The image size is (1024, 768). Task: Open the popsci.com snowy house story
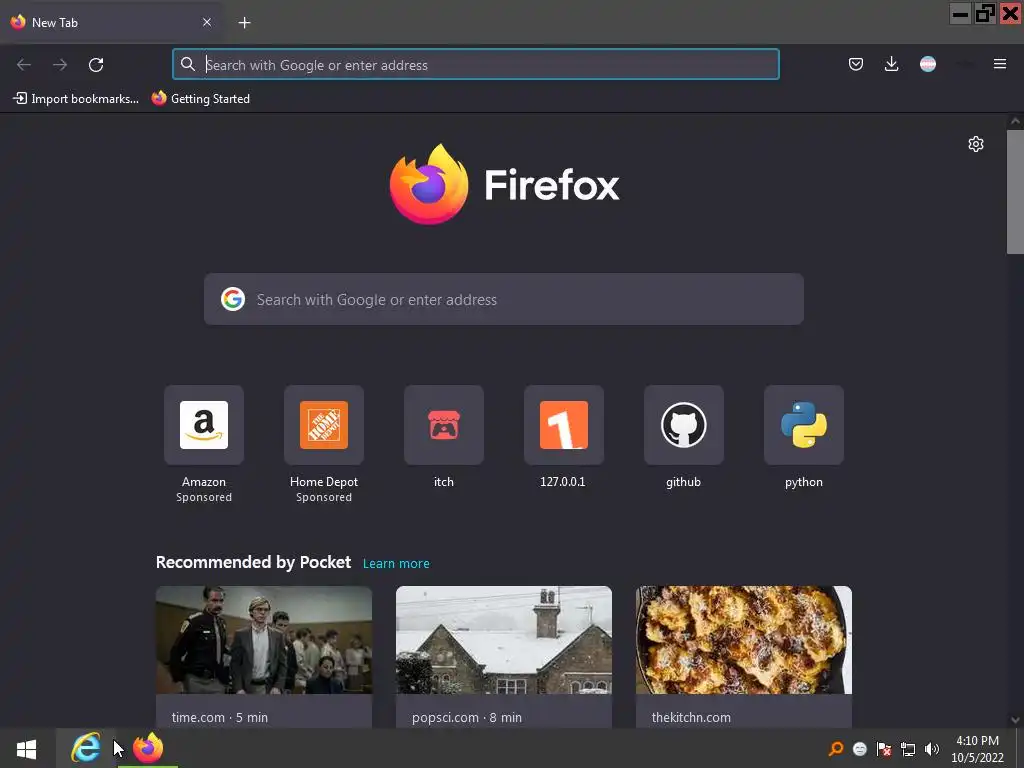click(504, 640)
